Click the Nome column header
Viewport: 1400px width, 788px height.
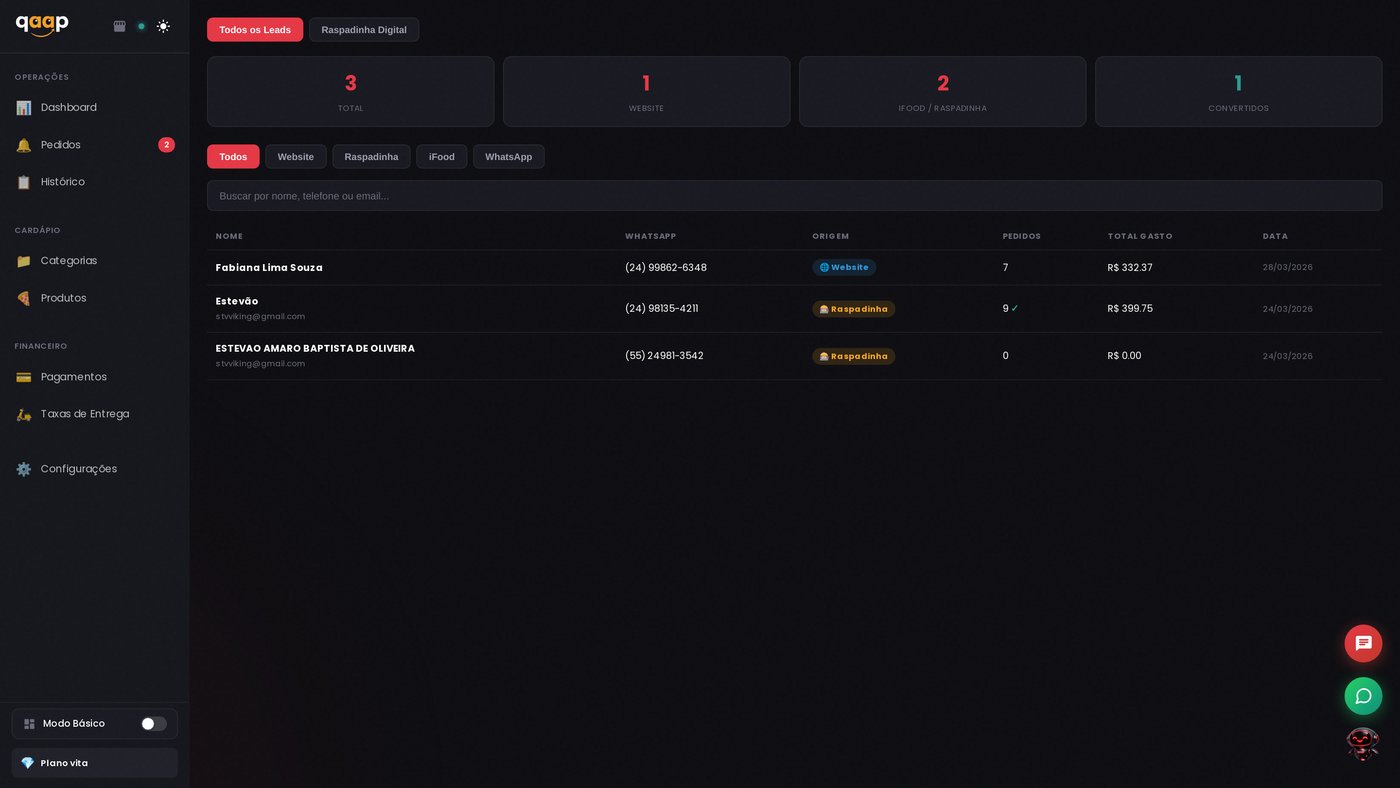pos(229,236)
